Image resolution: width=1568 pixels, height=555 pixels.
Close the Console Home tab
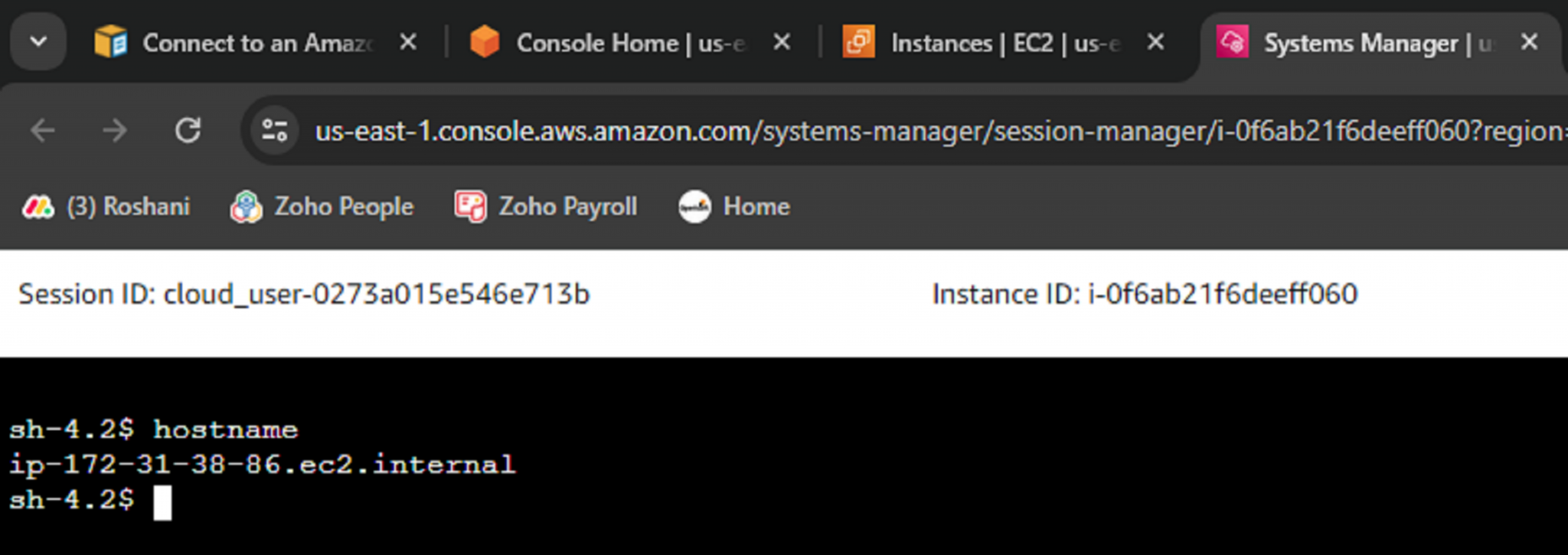(782, 42)
